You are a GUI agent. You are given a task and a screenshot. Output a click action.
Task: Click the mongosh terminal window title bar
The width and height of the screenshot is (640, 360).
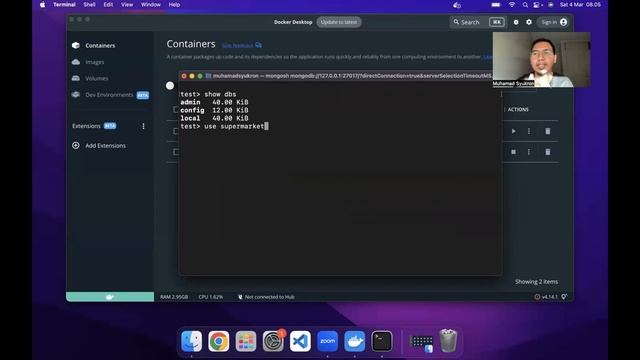pyautogui.click(x=340, y=76)
